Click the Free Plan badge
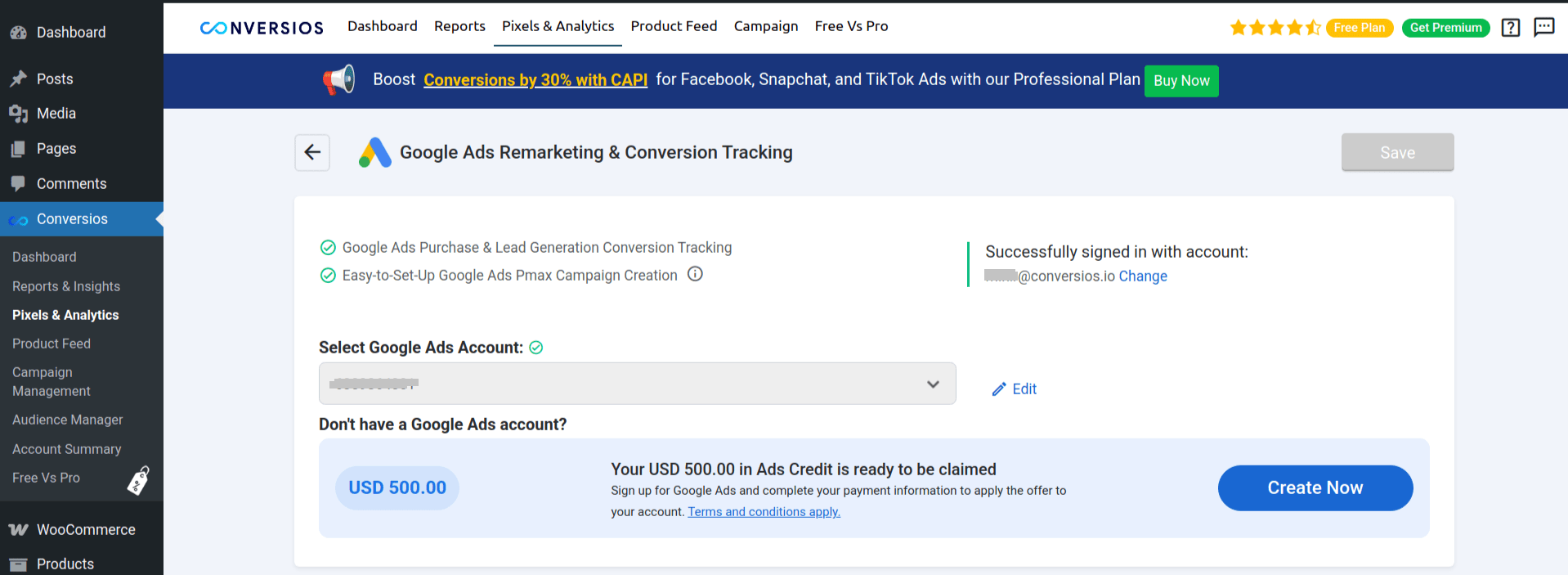 click(x=1360, y=28)
